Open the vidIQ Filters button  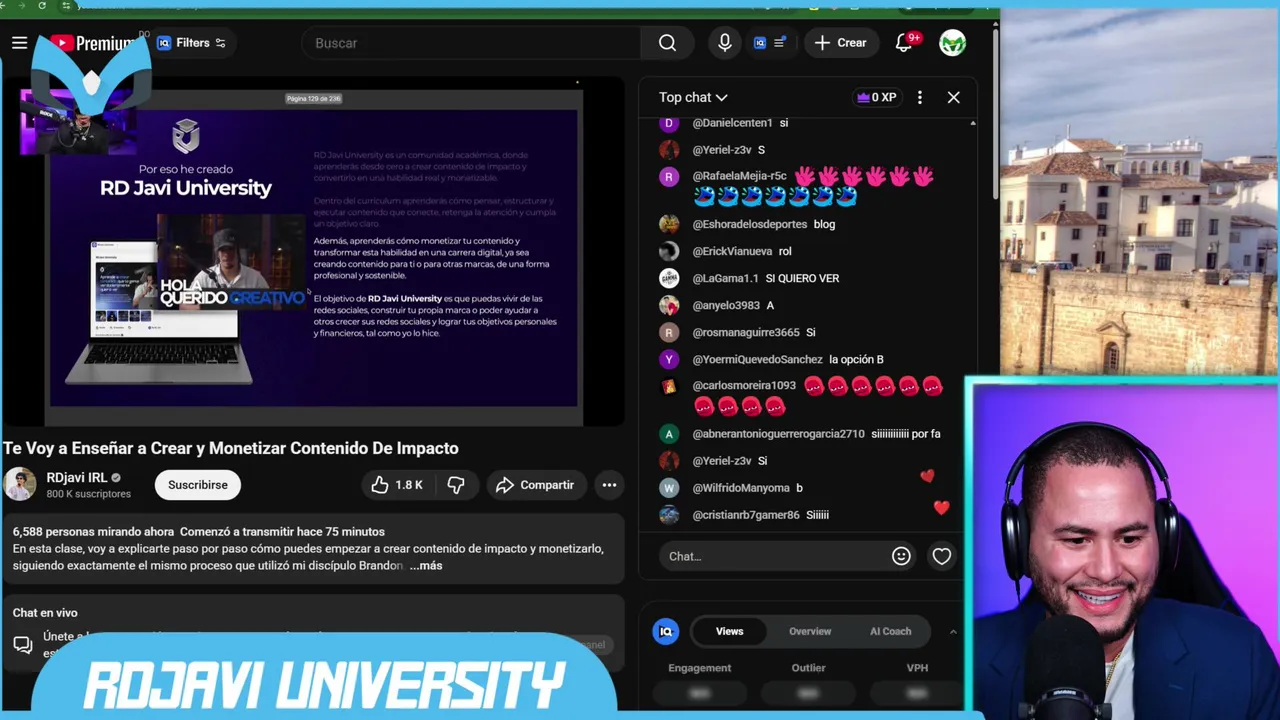(191, 43)
